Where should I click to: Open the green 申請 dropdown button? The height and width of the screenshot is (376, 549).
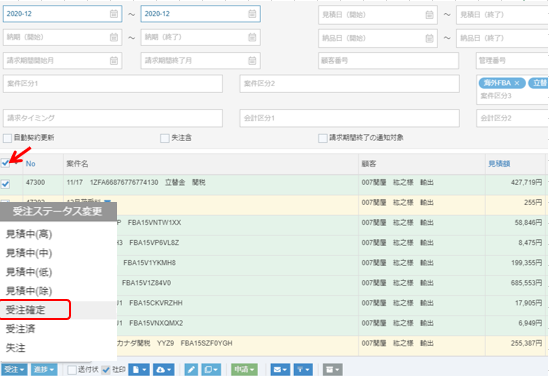(244, 369)
